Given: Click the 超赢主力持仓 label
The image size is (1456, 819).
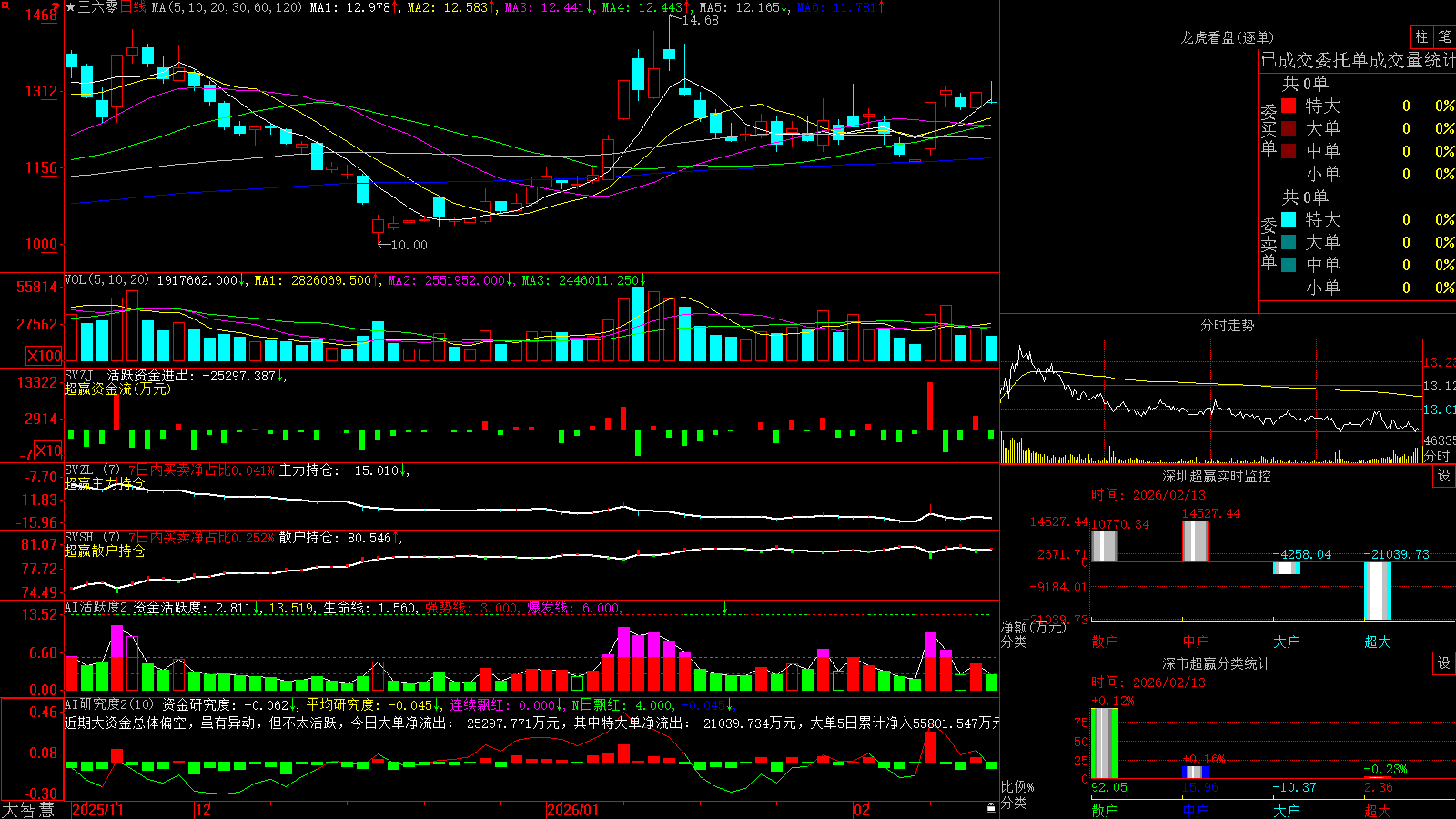Looking at the screenshot, I should (x=105, y=483).
